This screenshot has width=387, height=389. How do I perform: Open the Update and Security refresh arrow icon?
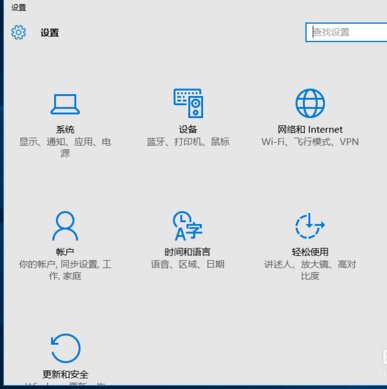65,348
